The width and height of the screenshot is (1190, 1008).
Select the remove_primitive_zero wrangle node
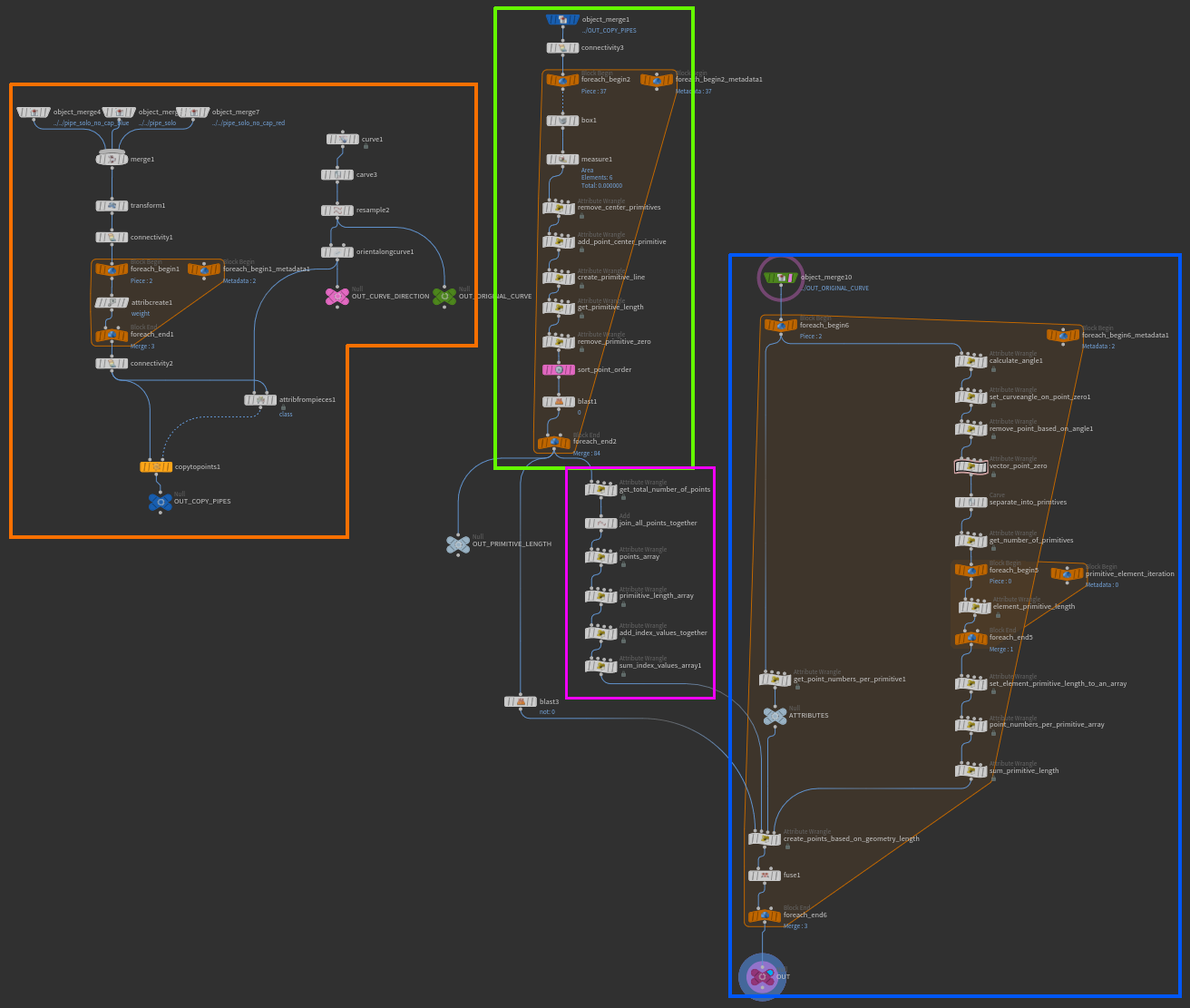559,342
